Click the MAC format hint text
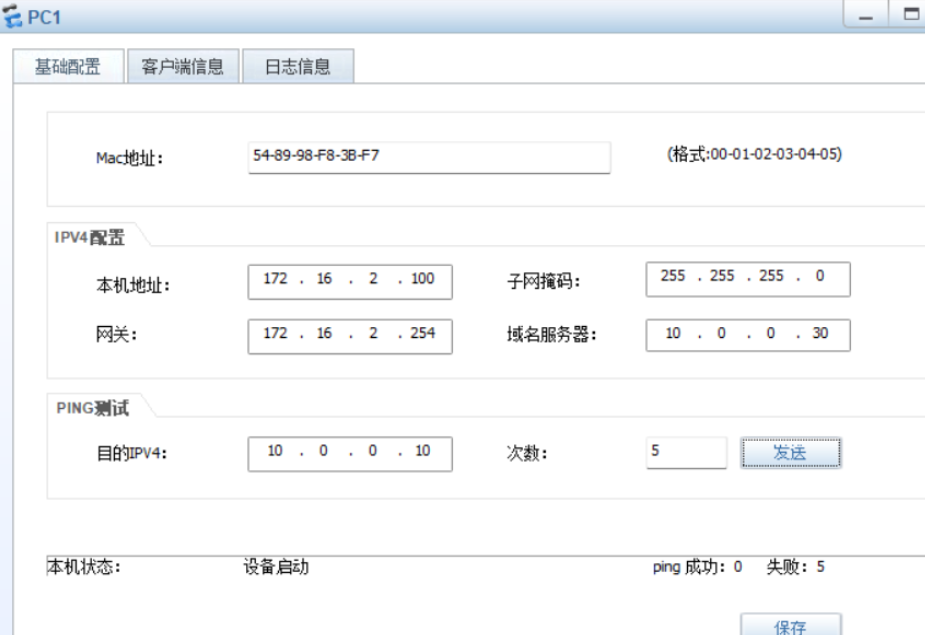 [x=754, y=155]
